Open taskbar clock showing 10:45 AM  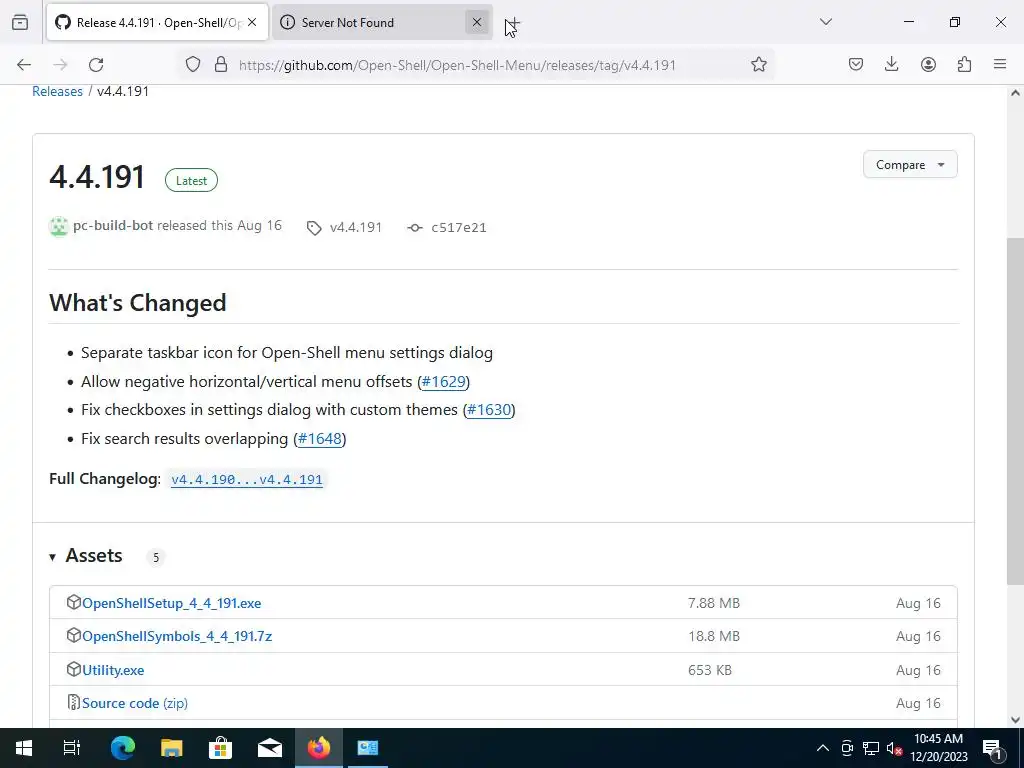938,748
